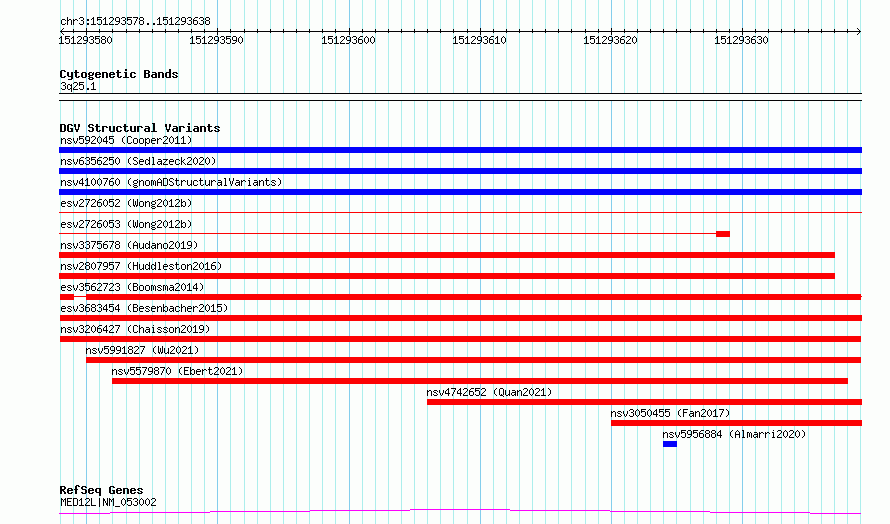
Task: Click the red bar under nsv4742652
Action: pyautogui.click(x=644, y=402)
